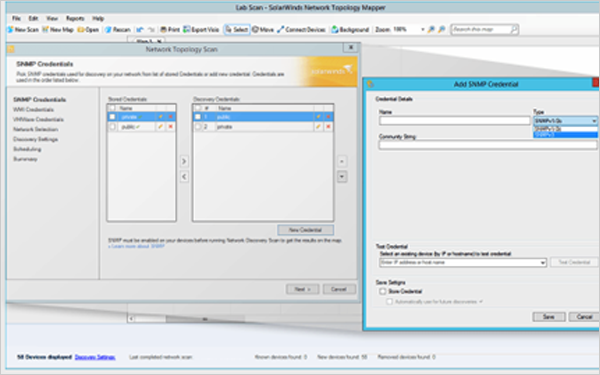Click the New Credential button
The image size is (600, 375).
(x=305, y=230)
